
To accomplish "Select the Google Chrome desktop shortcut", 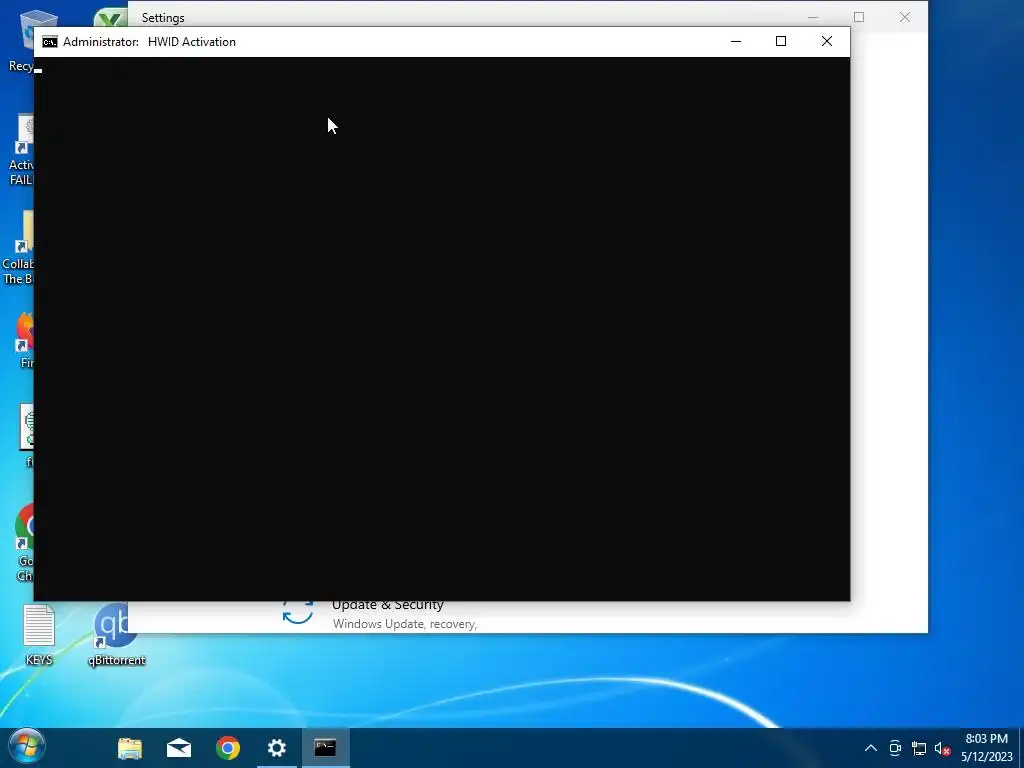I will click(x=23, y=543).
